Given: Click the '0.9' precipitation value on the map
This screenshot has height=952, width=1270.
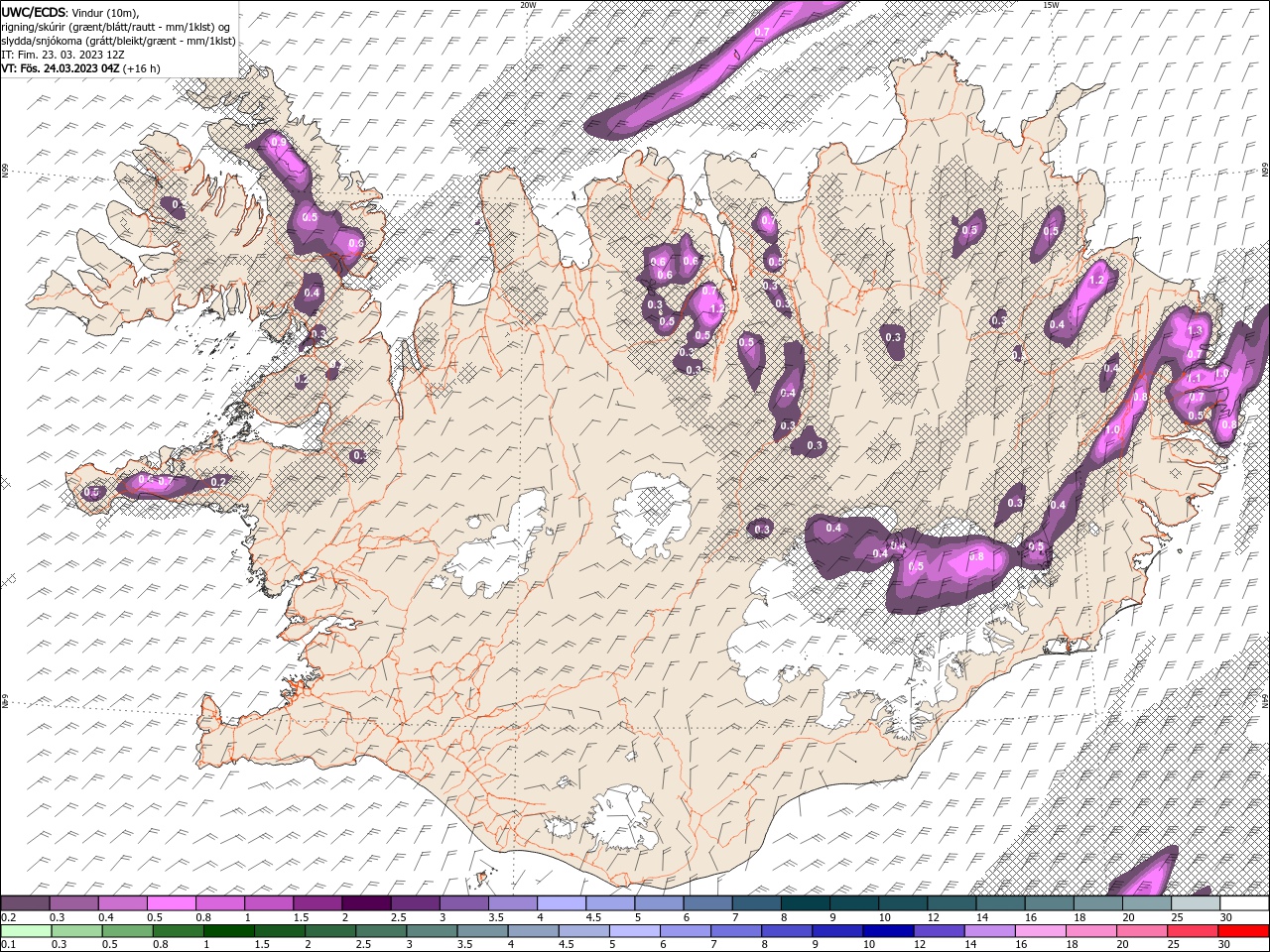Looking at the screenshot, I should pyautogui.click(x=279, y=143).
